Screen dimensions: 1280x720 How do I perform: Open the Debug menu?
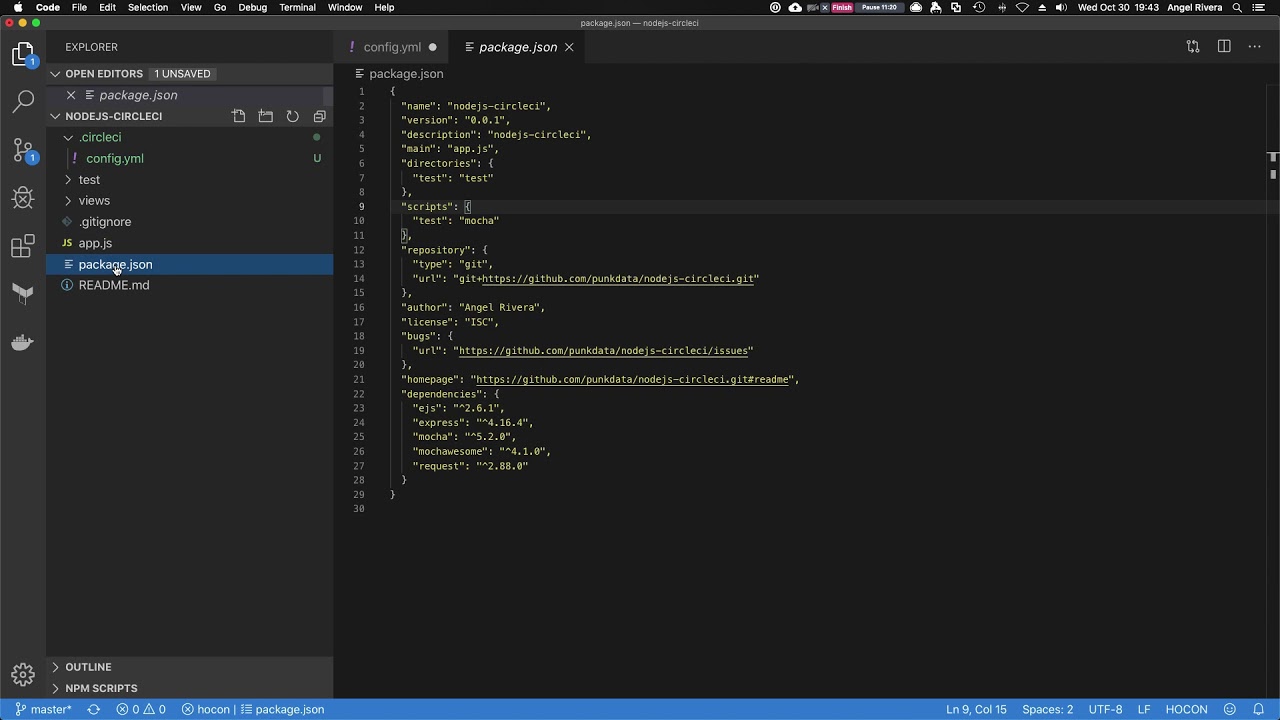tap(253, 7)
